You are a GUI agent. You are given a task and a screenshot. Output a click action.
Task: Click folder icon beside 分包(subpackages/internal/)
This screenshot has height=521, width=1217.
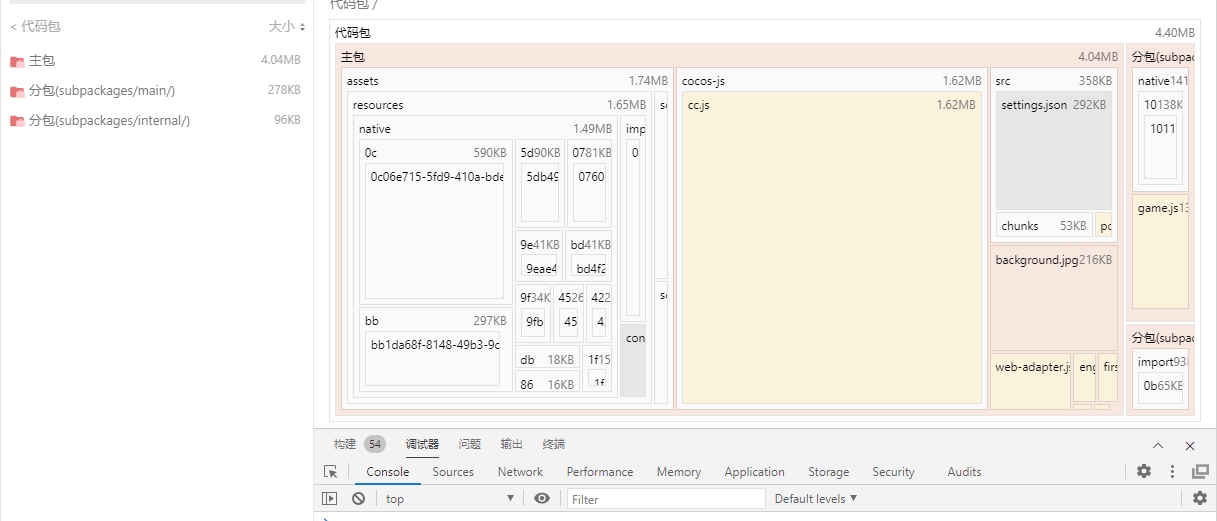point(17,121)
